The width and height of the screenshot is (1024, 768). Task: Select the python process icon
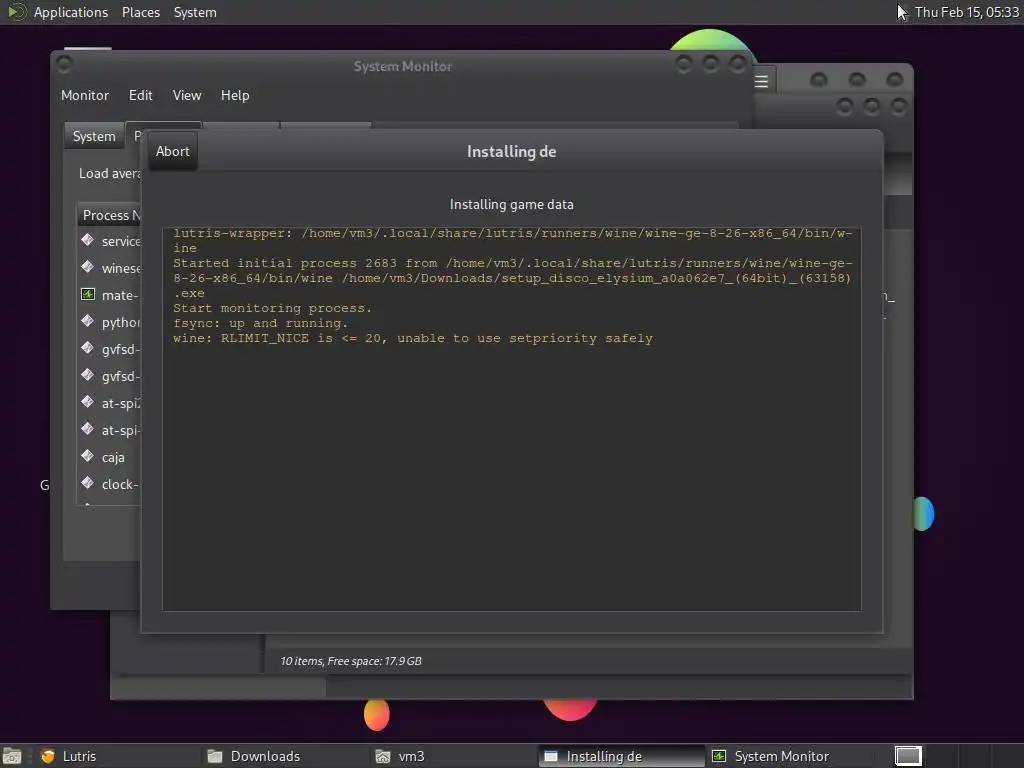[88, 321]
